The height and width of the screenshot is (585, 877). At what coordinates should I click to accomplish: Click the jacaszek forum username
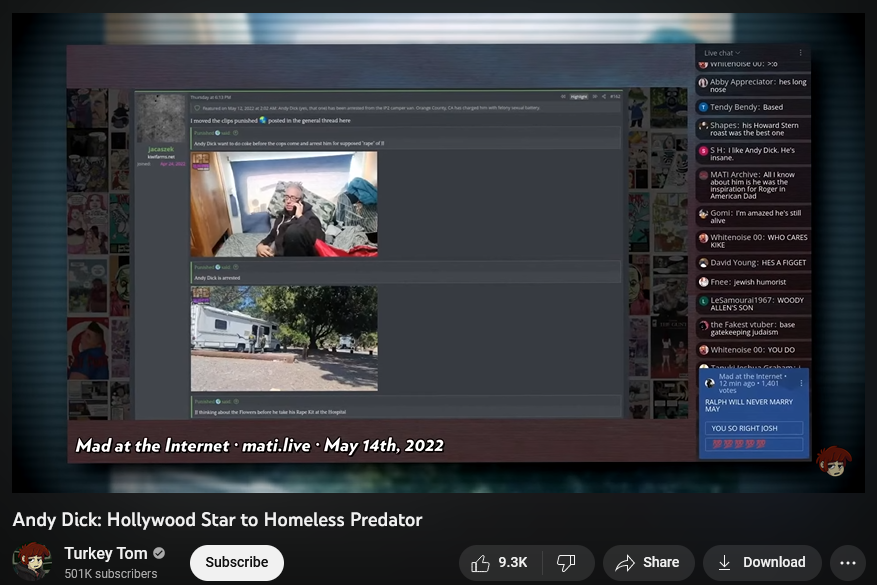click(161, 149)
